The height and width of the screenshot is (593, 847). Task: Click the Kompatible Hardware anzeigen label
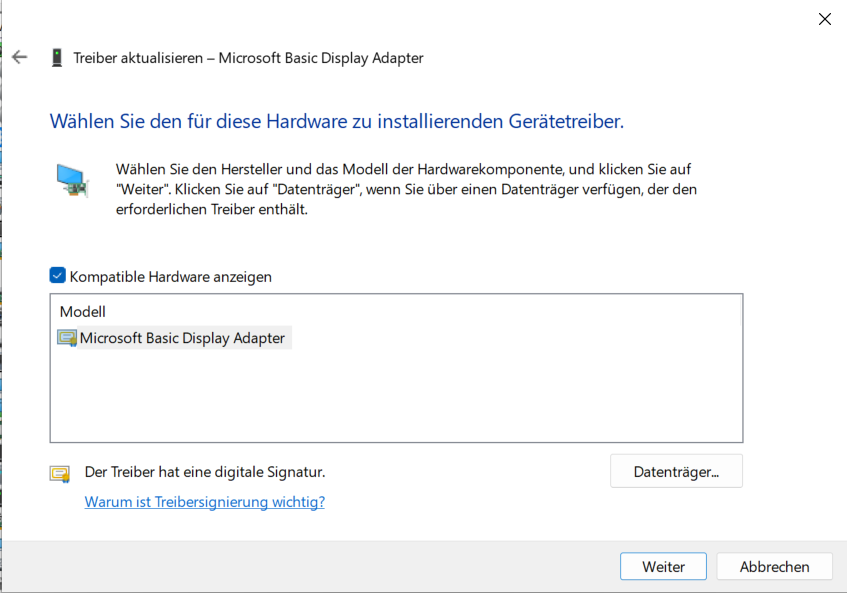pos(171,277)
